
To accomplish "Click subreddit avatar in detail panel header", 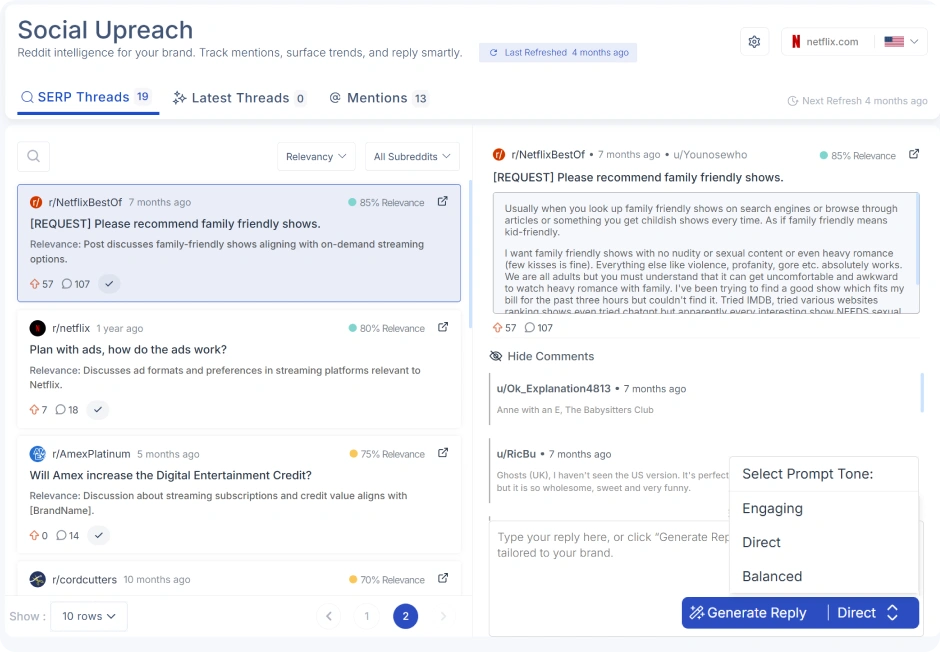I will tap(499, 155).
